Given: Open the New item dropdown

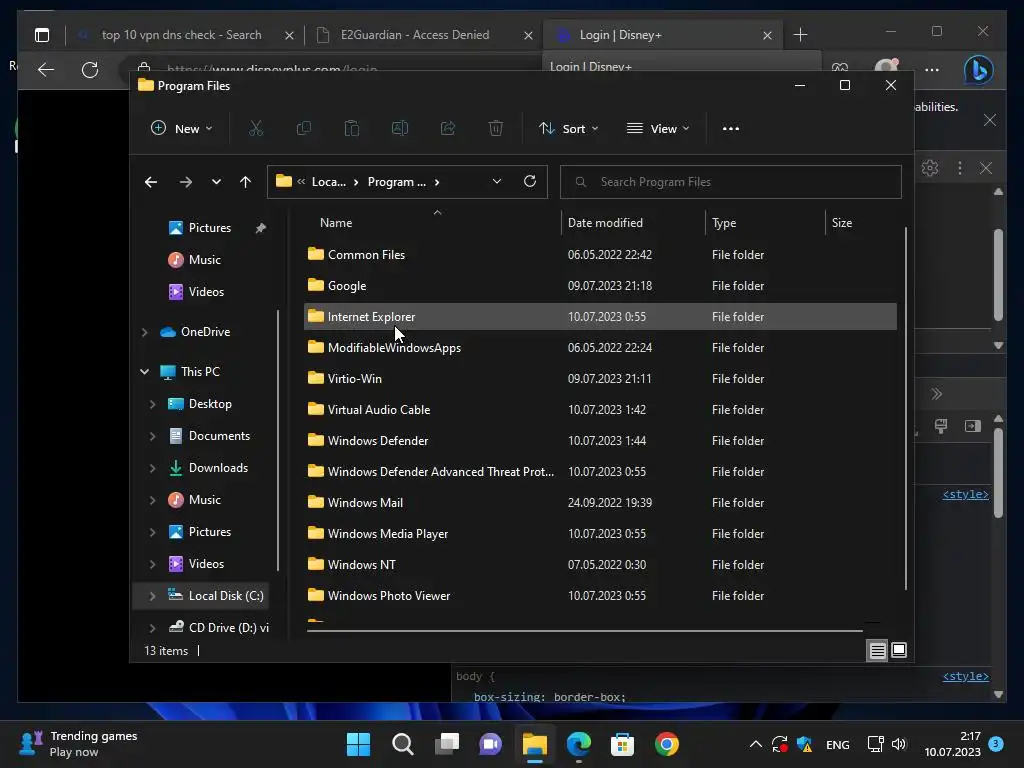Looking at the screenshot, I should [x=182, y=129].
